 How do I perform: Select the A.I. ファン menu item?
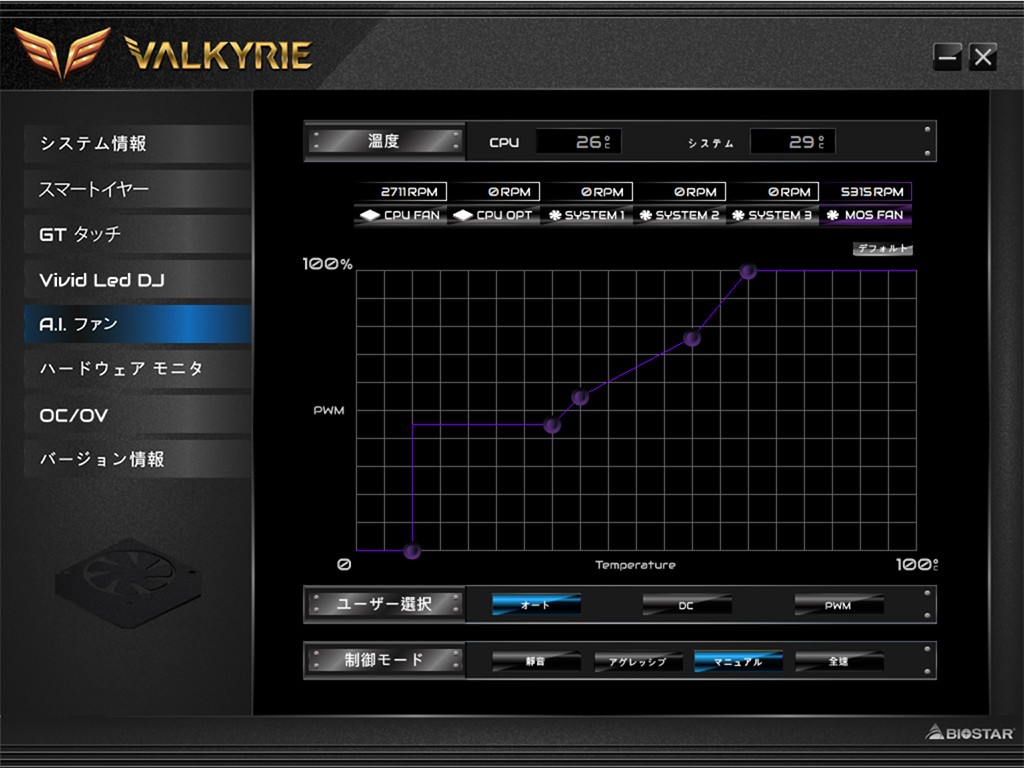coord(137,324)
